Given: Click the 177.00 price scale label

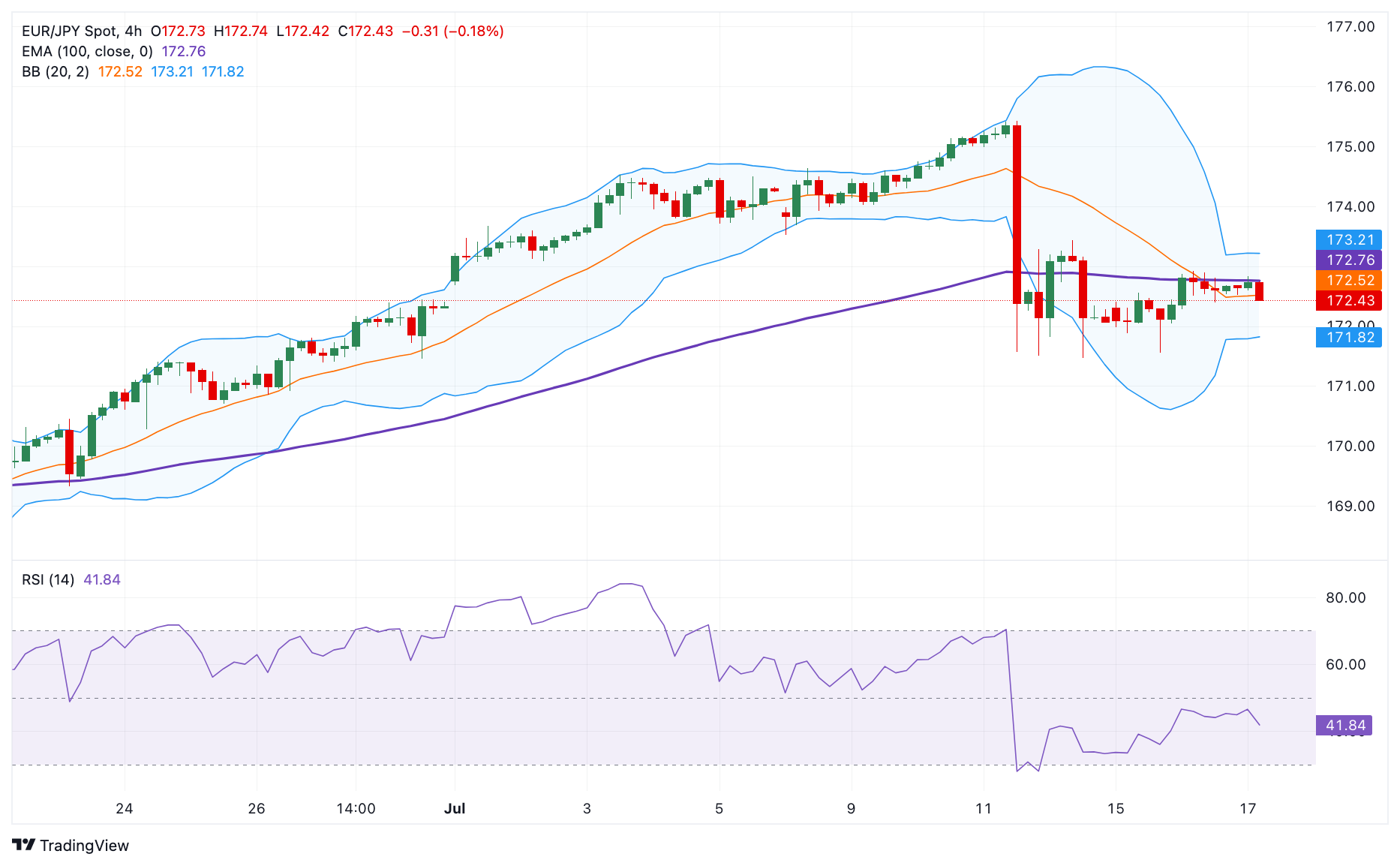Looking at the screenshot, I should coord(1350,26).
